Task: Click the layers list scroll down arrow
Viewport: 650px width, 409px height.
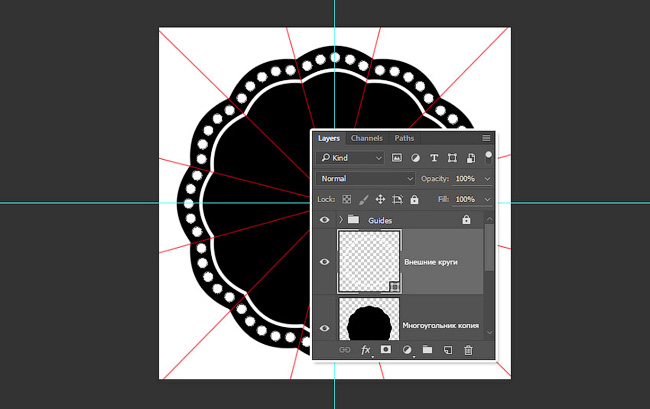Action: pyautogui.click(x=490, y=332)
